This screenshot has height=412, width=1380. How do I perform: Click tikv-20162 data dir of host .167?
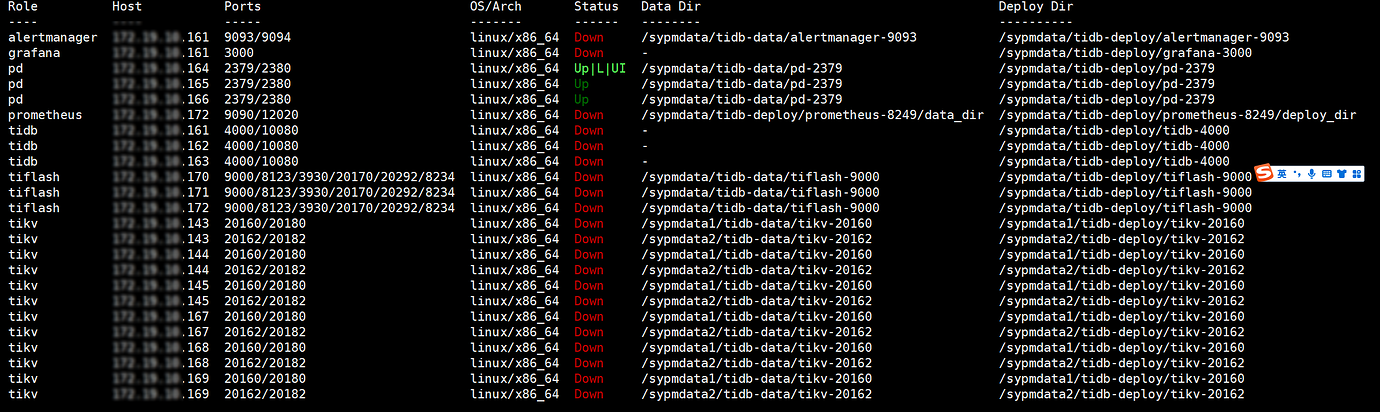(756, 332)
